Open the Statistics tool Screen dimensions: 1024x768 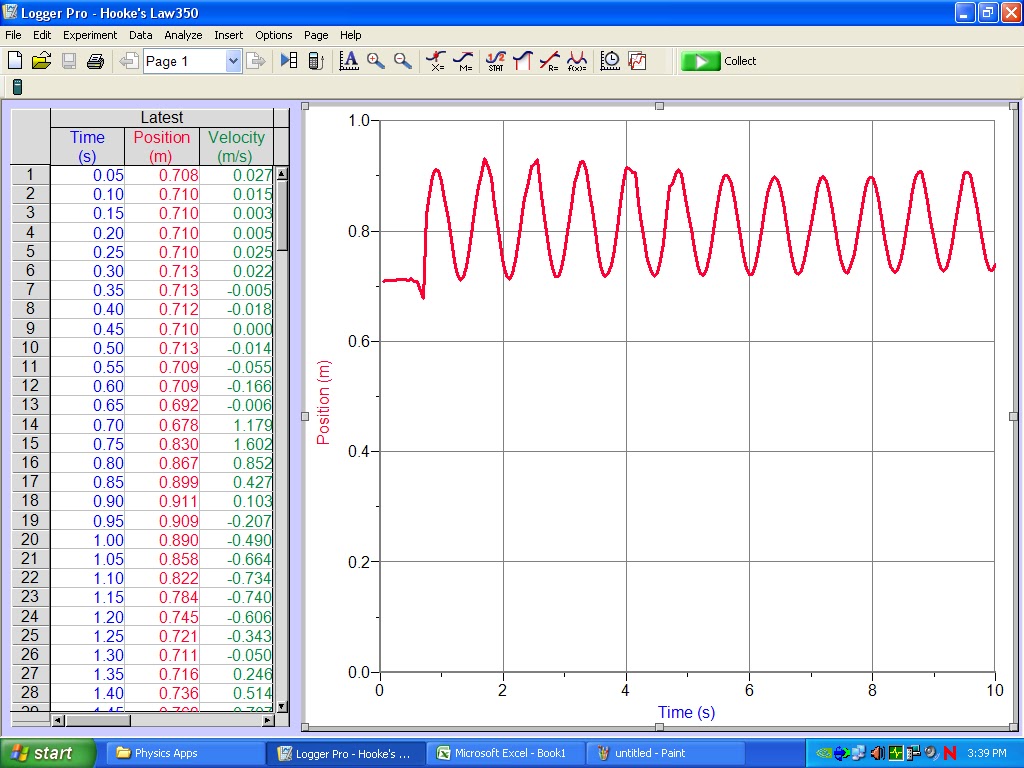pos(495,61)
